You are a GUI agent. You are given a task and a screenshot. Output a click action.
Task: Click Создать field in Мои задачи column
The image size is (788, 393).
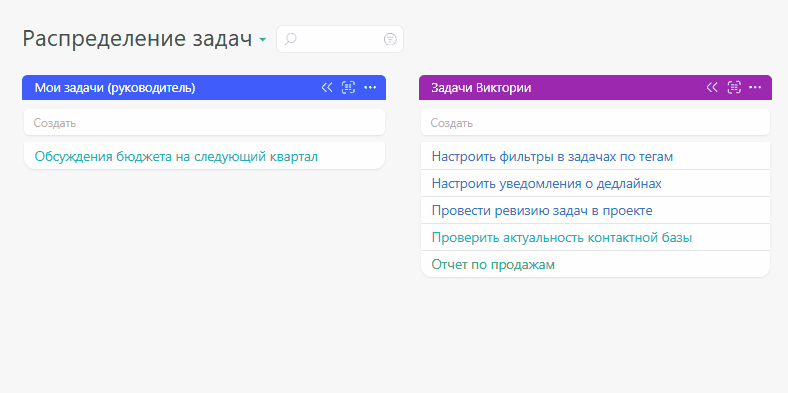tap(204, 122)
